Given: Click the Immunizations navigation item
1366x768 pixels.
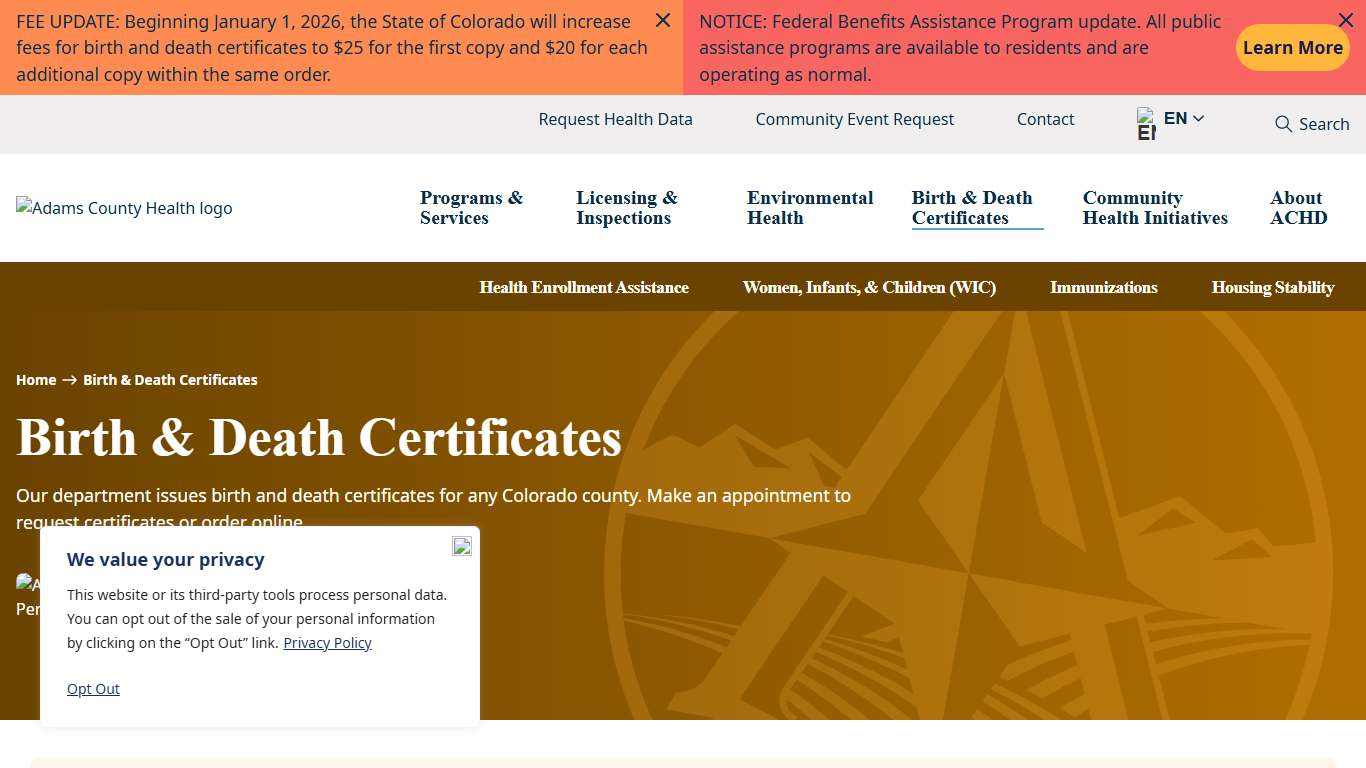Looking at the screenshot, I should tap(1103, 287).
